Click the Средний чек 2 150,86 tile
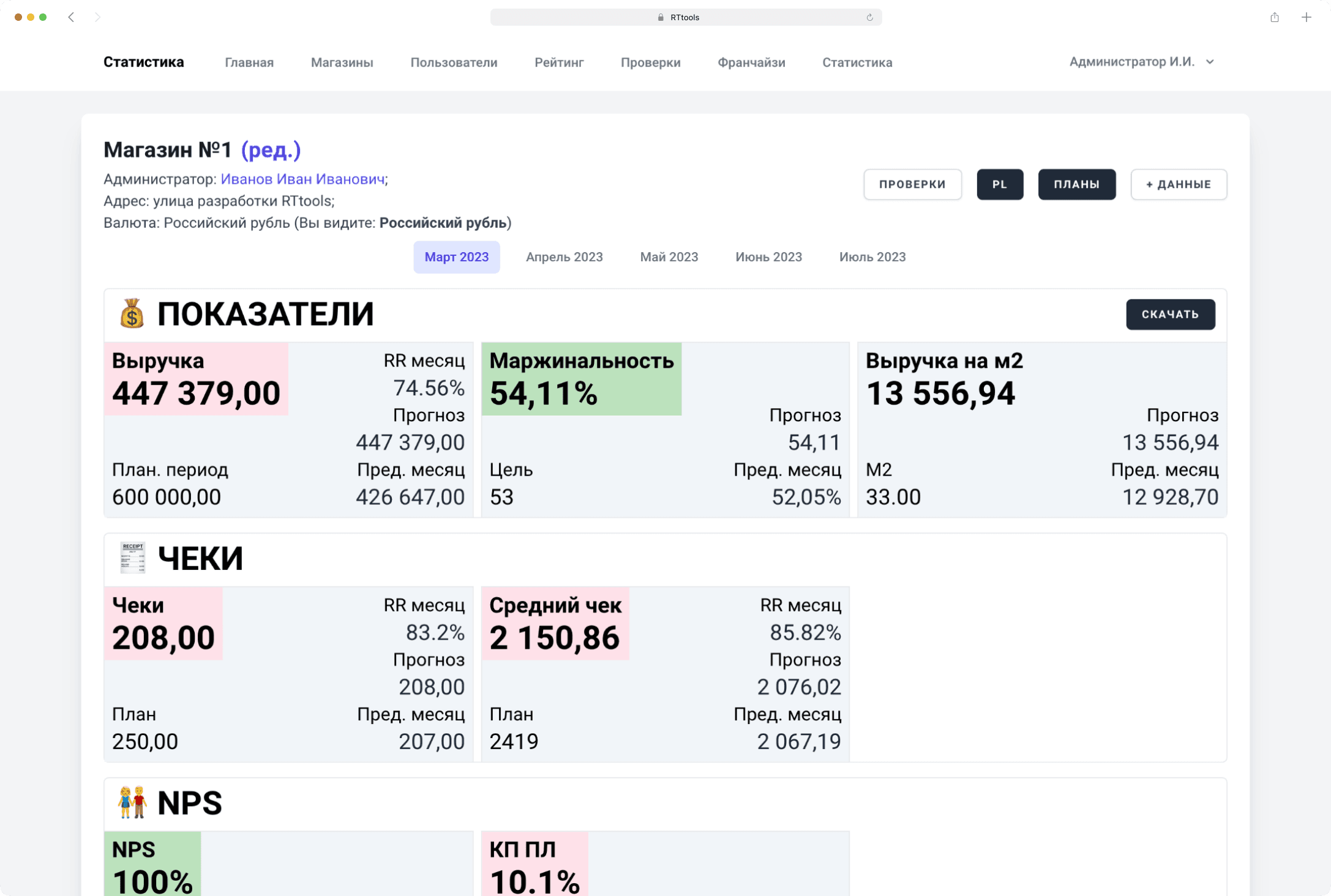Viewport: 1331px width, 896px height. tap(555, 624)
